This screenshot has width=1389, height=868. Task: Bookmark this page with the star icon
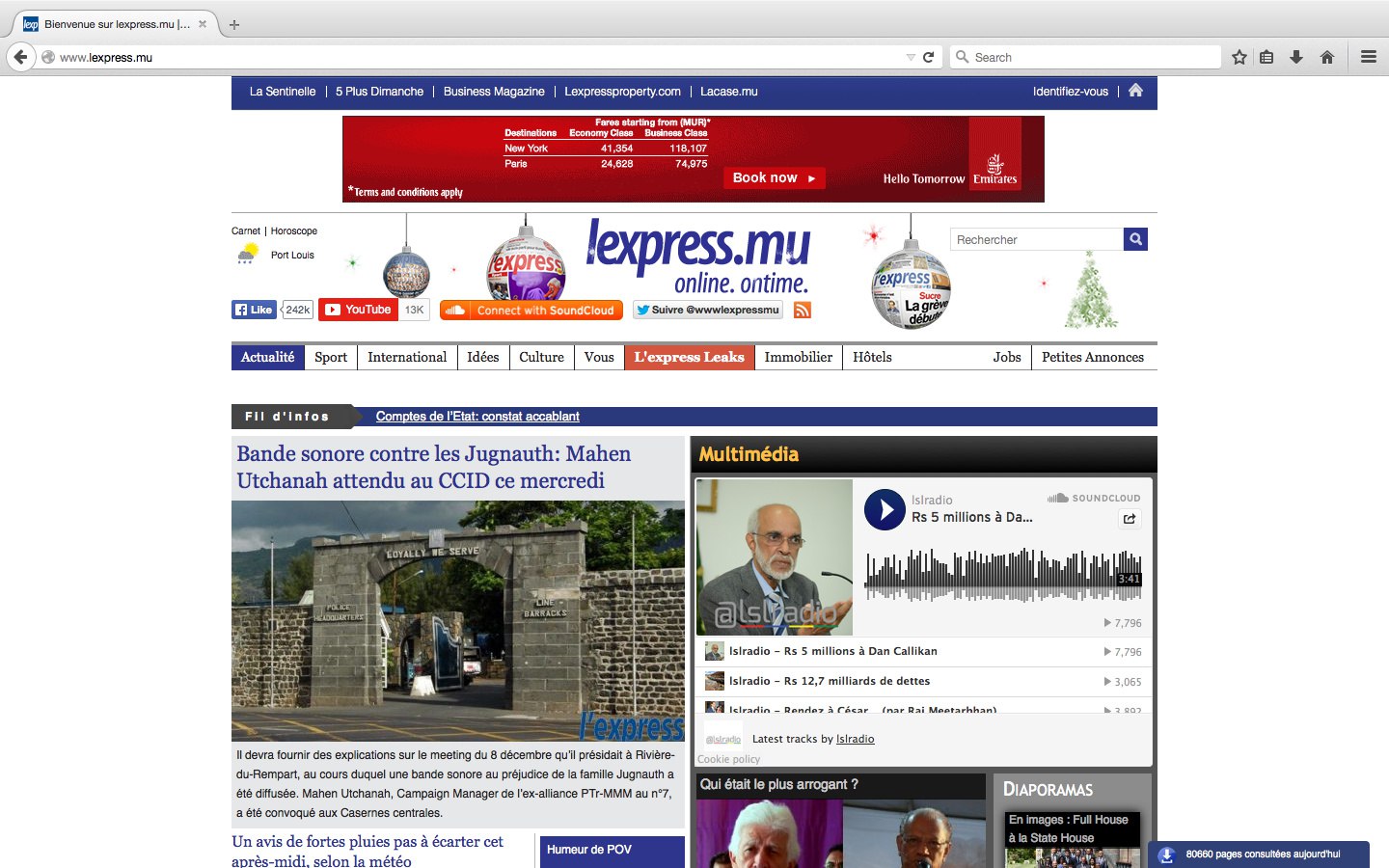point(1239,57)
